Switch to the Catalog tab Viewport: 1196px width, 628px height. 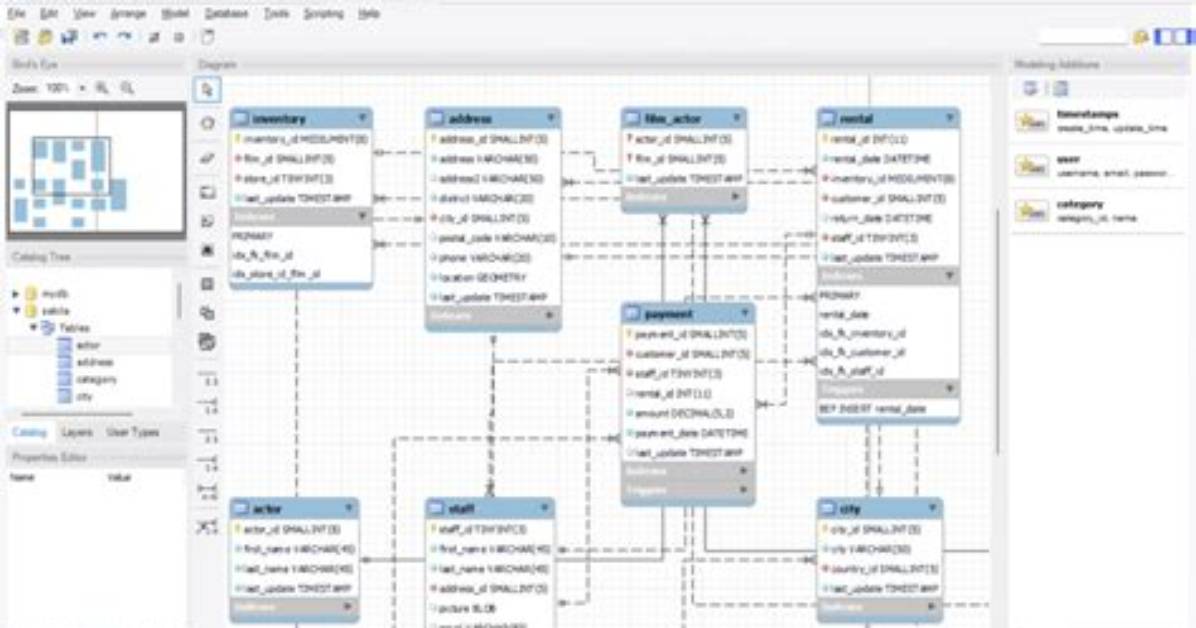click(30, 432)
